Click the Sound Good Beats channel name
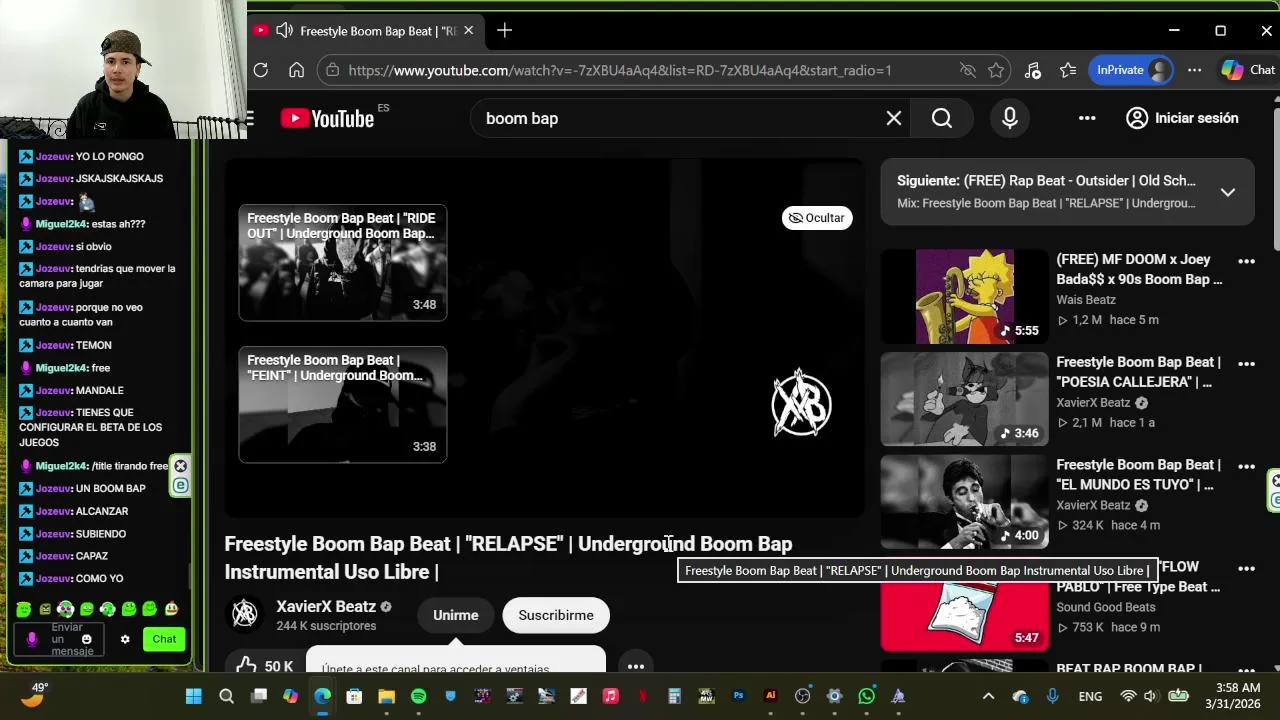Viewport: 1280px width, 720px height. point(1105,607)
